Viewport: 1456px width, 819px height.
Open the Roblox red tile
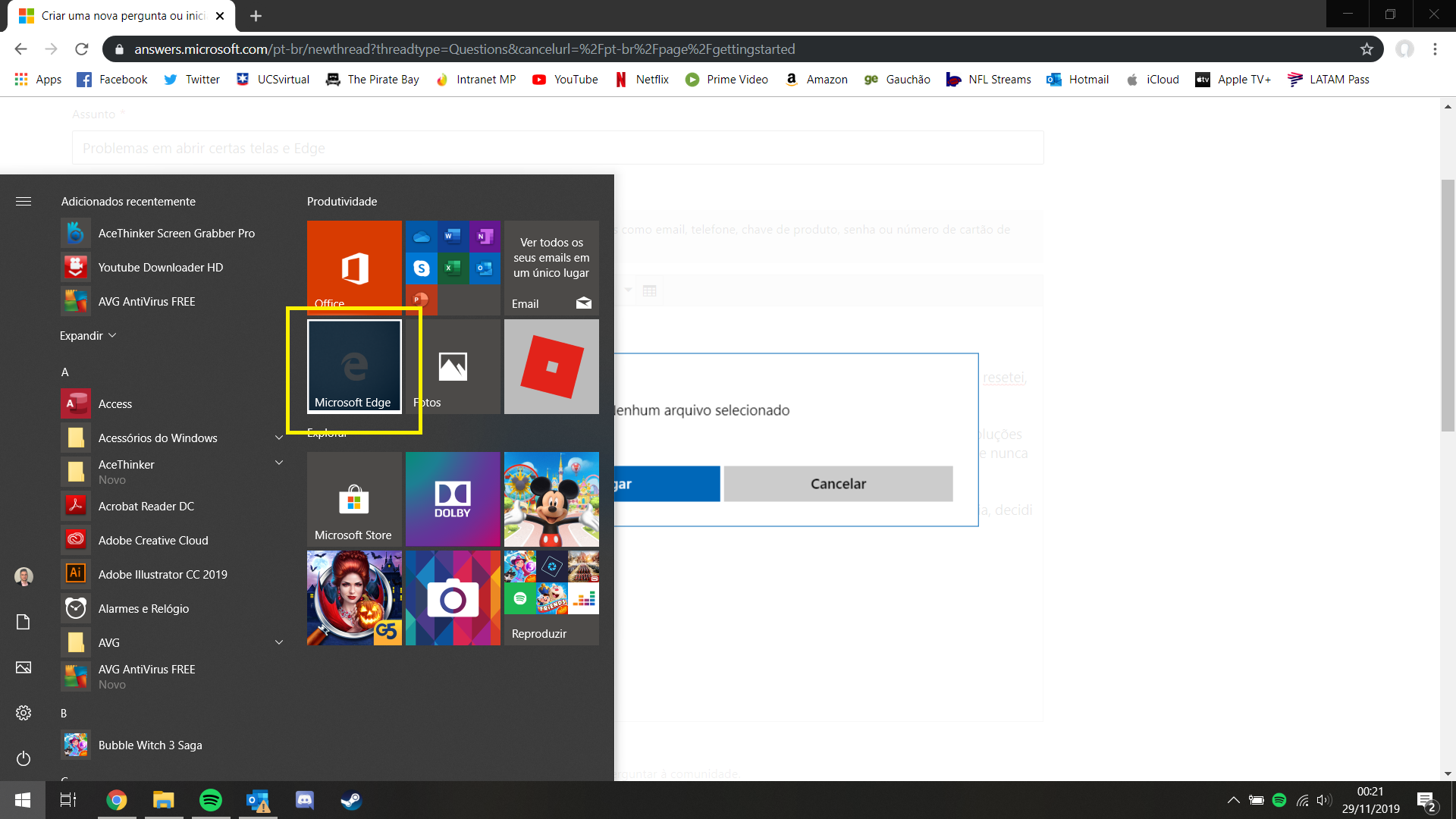pos(551,366)
